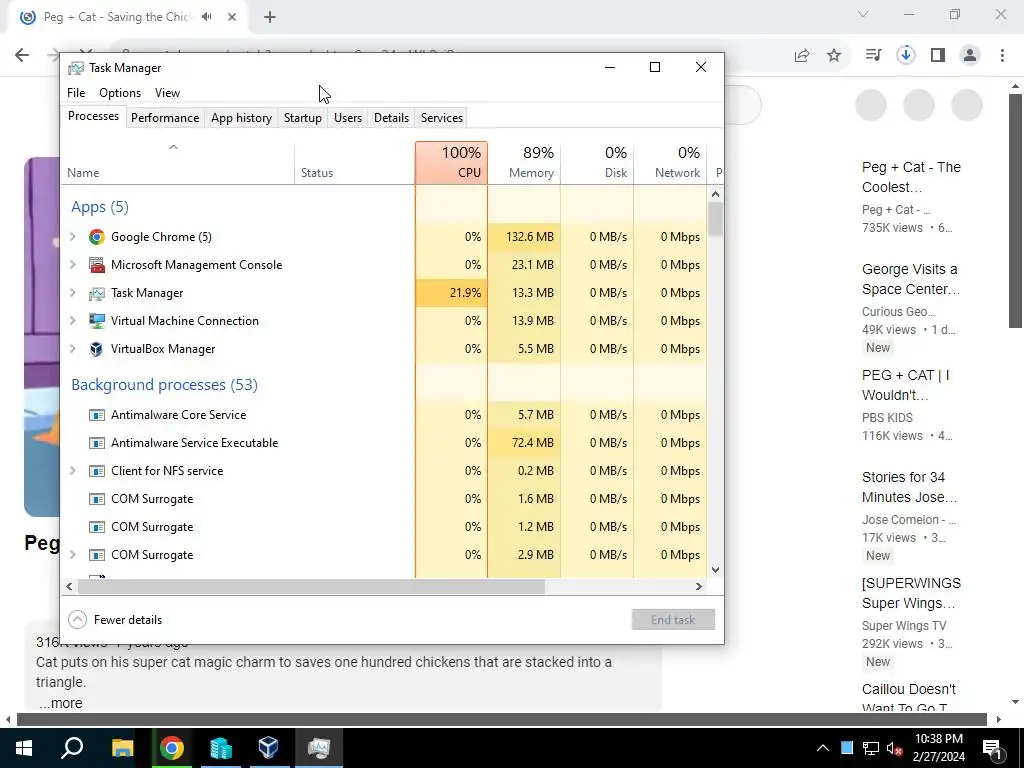1024x768 pixels.
Task: Switch to the Users tab
Action: (x=347, y=118)
